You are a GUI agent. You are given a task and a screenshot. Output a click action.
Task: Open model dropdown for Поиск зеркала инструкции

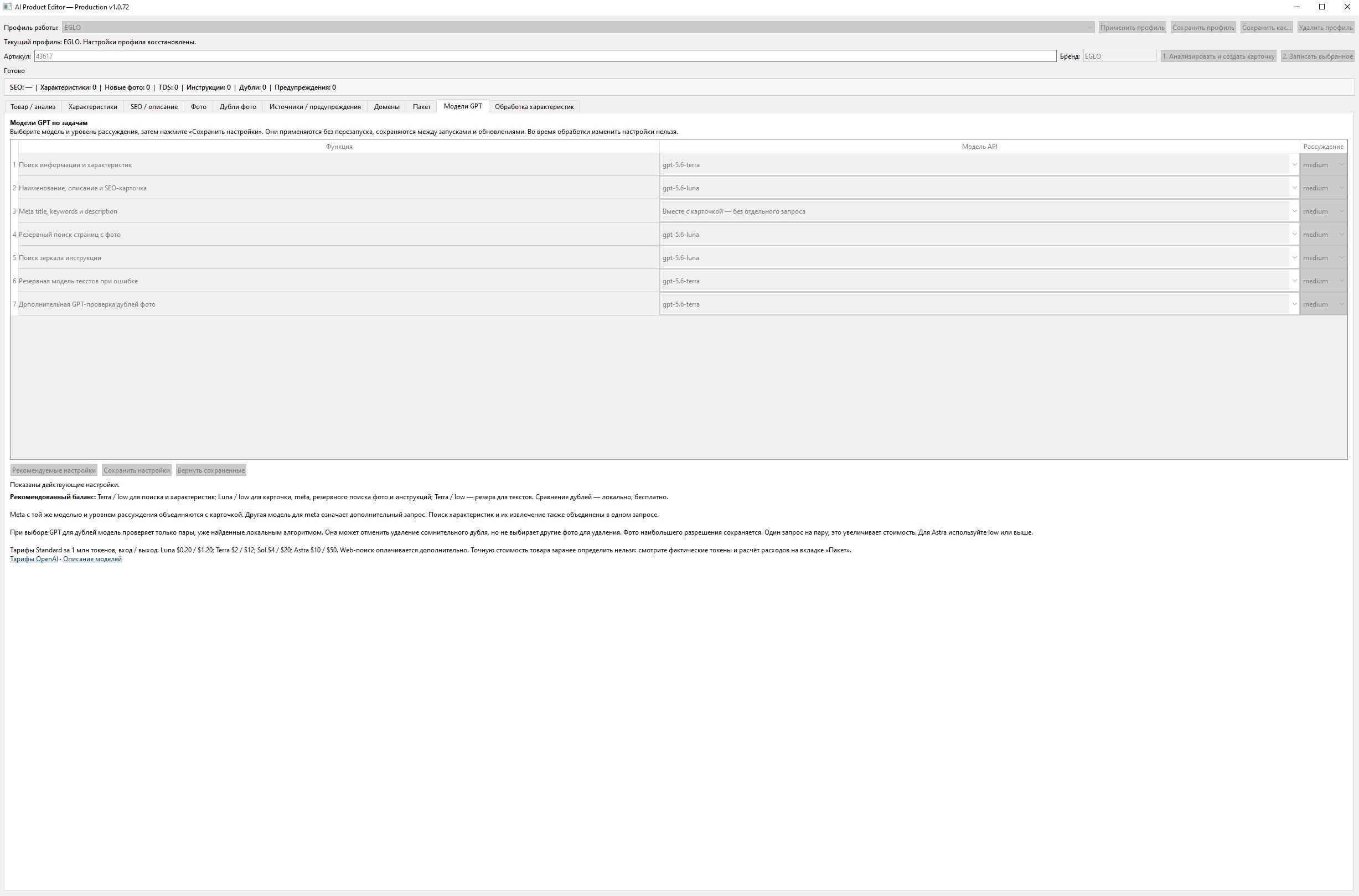click(979, 258)
